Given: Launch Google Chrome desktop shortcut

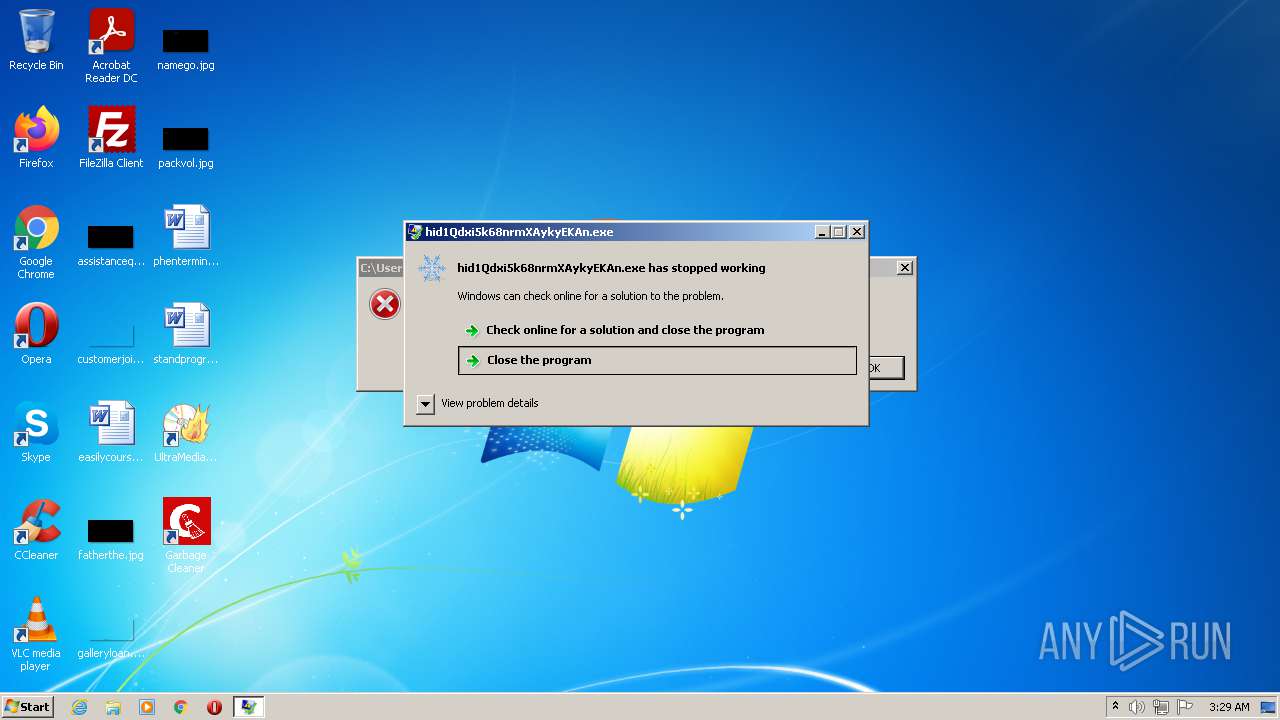Looking at the screenshot, I should coord(36,243).
